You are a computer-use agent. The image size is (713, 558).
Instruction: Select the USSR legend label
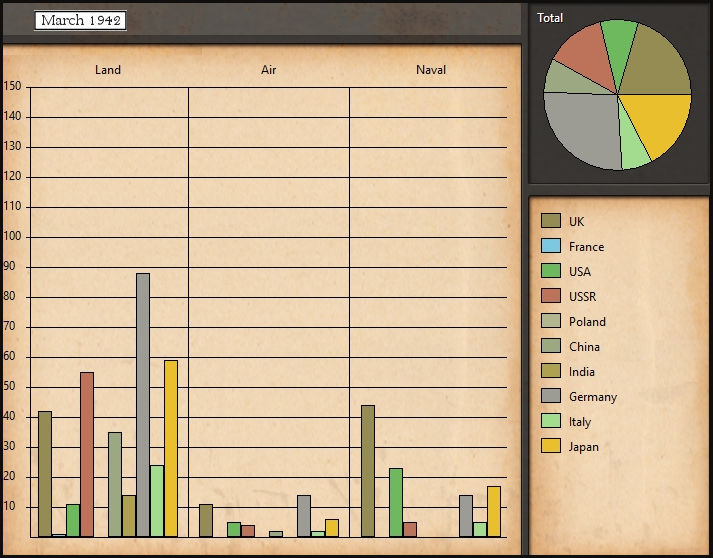pos(581,296)
